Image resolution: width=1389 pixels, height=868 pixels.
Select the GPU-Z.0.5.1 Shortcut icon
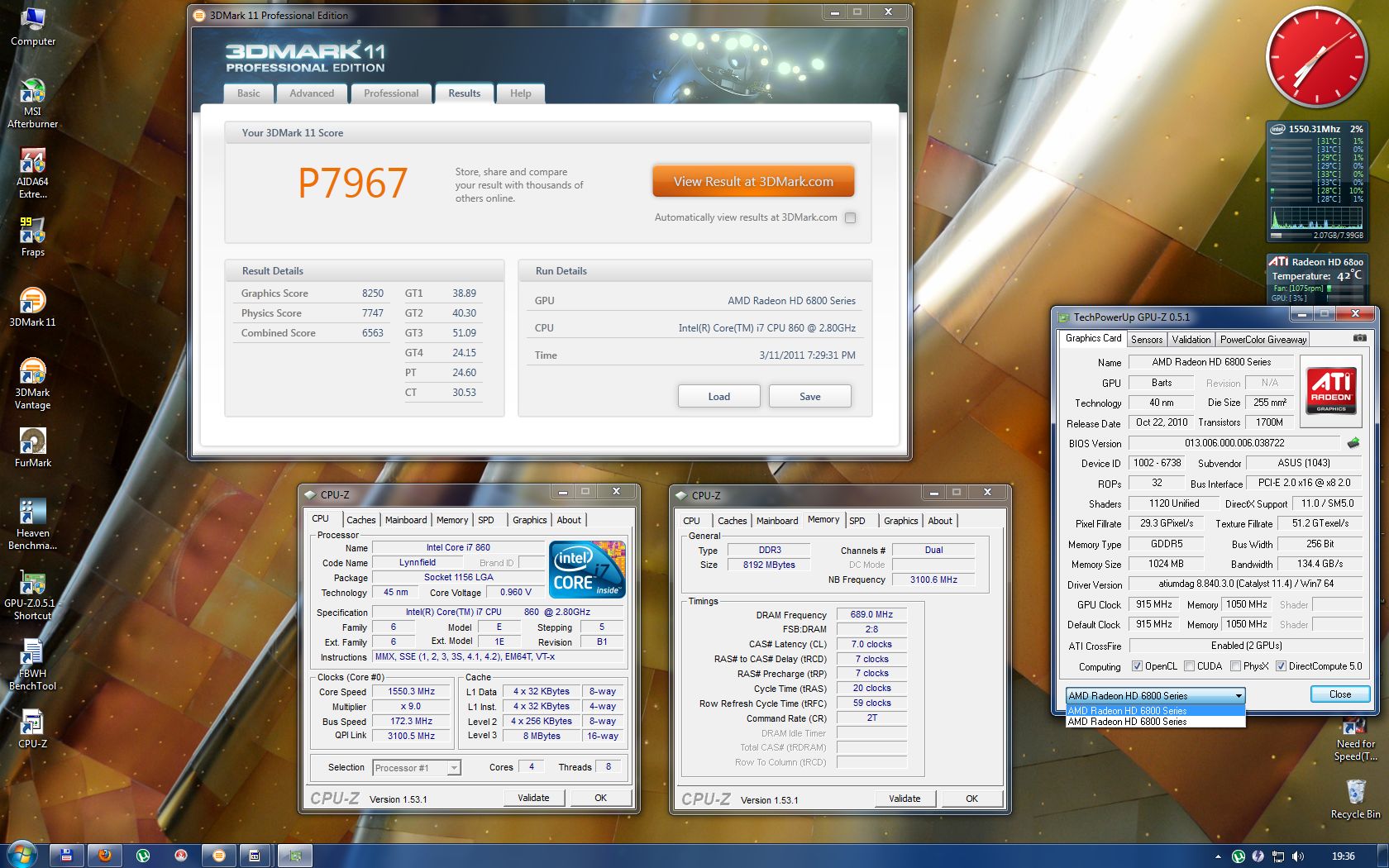coord(32,595)
